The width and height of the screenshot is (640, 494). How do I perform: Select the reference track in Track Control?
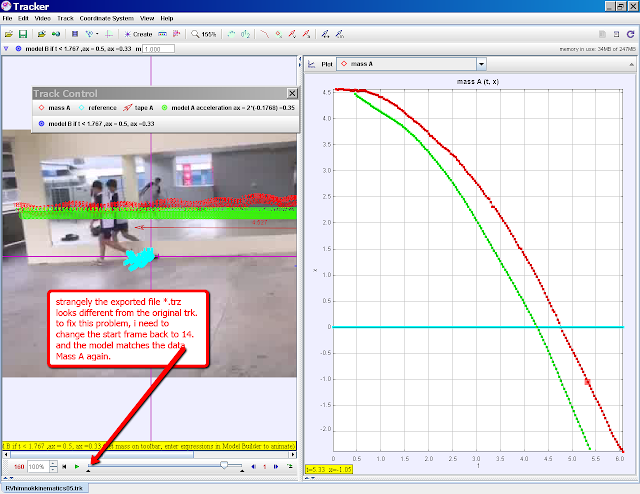[x=98, y=108]
